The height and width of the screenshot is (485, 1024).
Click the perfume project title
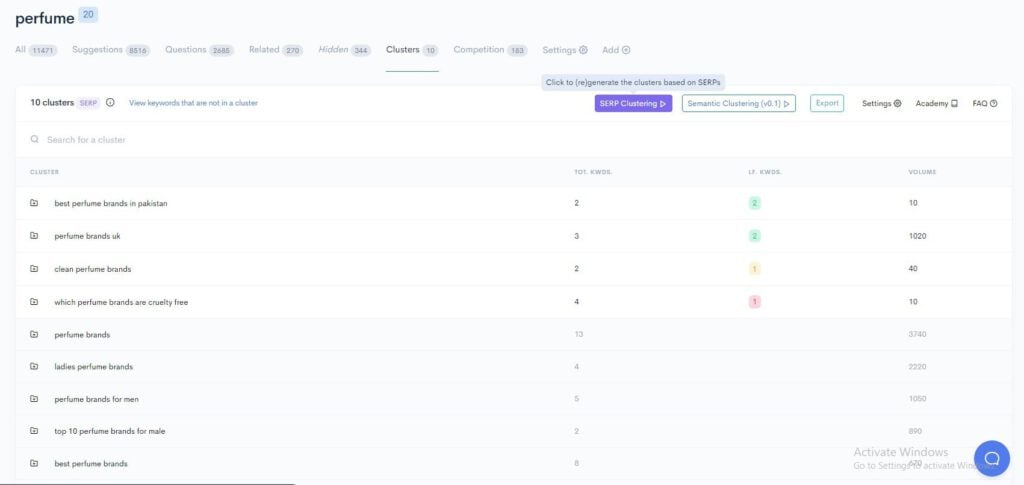click(44, 19)
